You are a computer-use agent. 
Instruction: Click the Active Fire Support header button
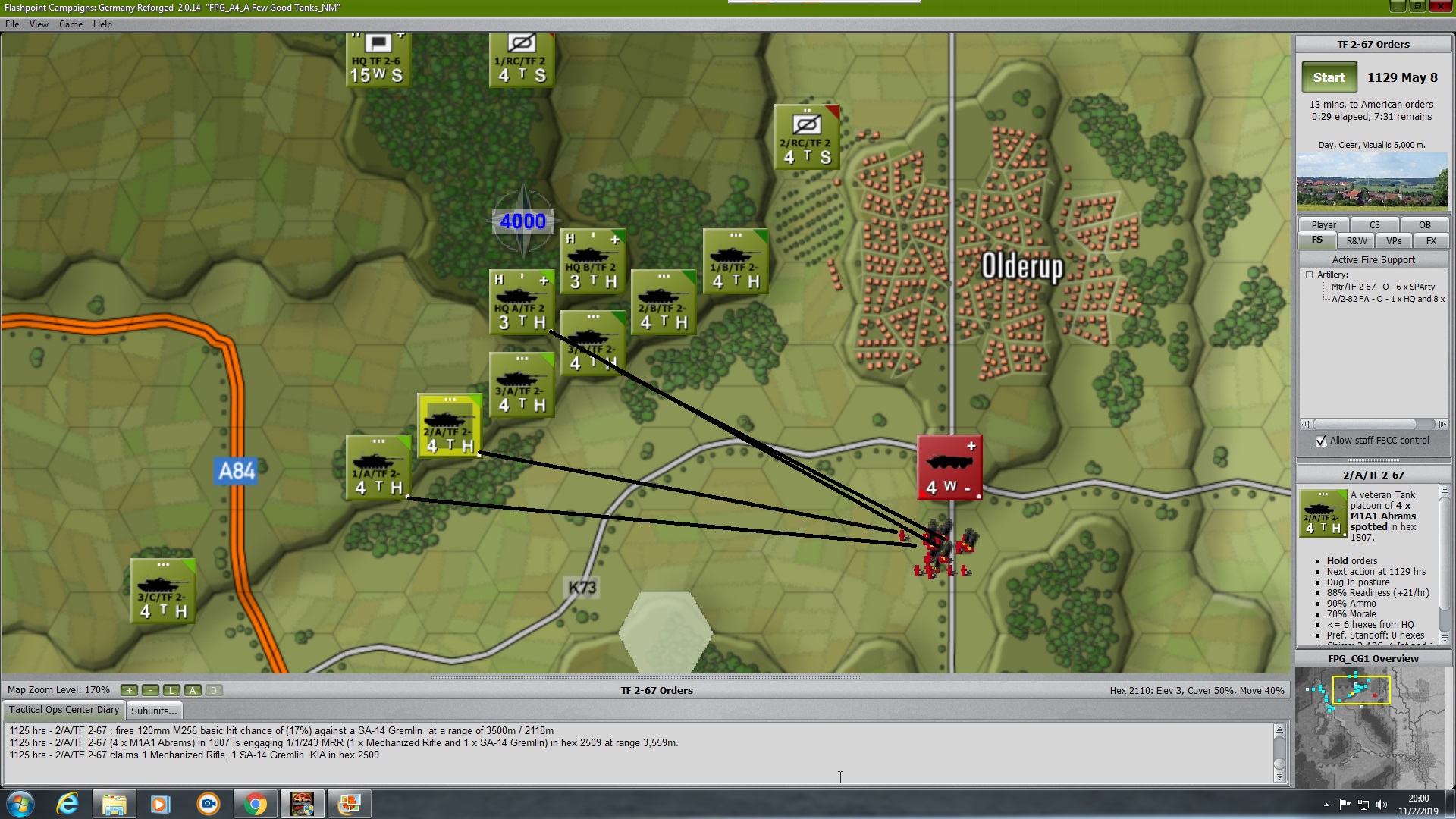(x=1373, y=259)
